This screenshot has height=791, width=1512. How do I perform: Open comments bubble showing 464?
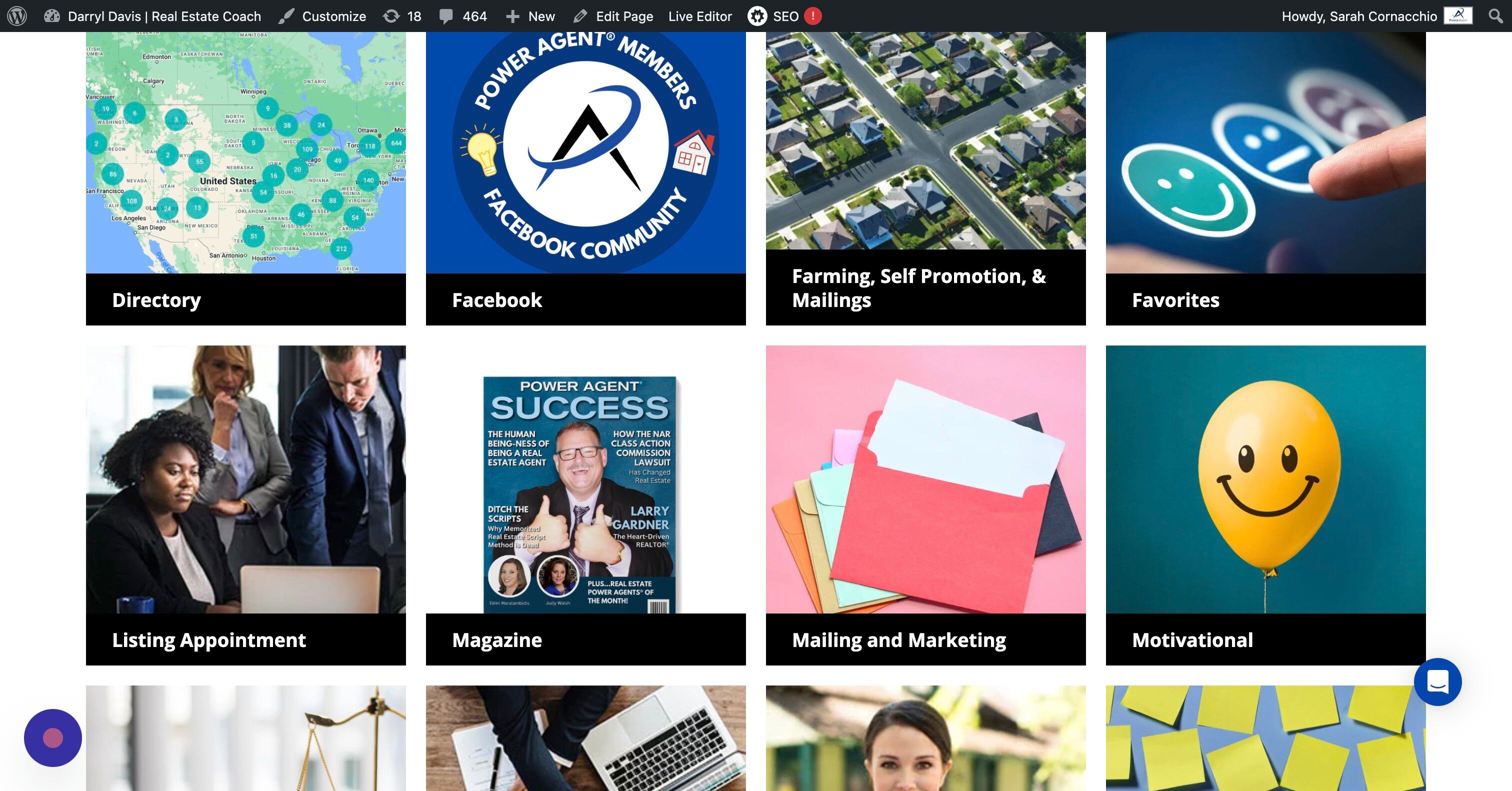[463, 16]
